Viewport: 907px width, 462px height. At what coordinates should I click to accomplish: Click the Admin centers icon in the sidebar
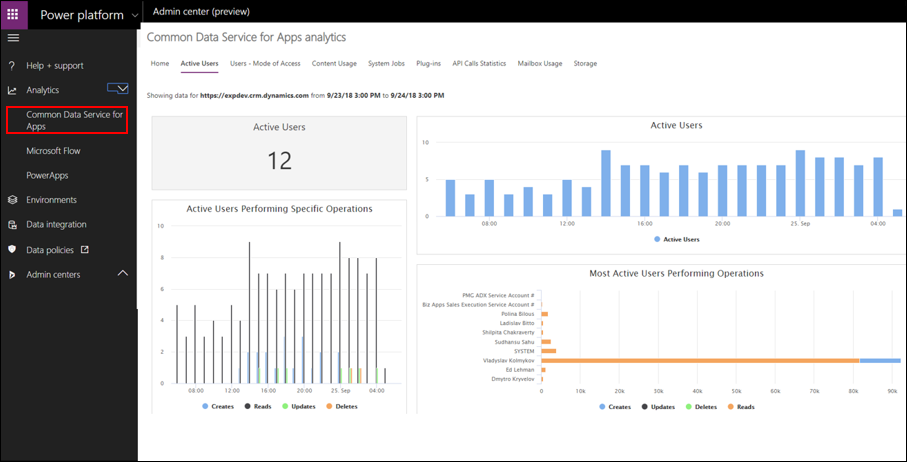pyautogui.click(x=12, y=275)
